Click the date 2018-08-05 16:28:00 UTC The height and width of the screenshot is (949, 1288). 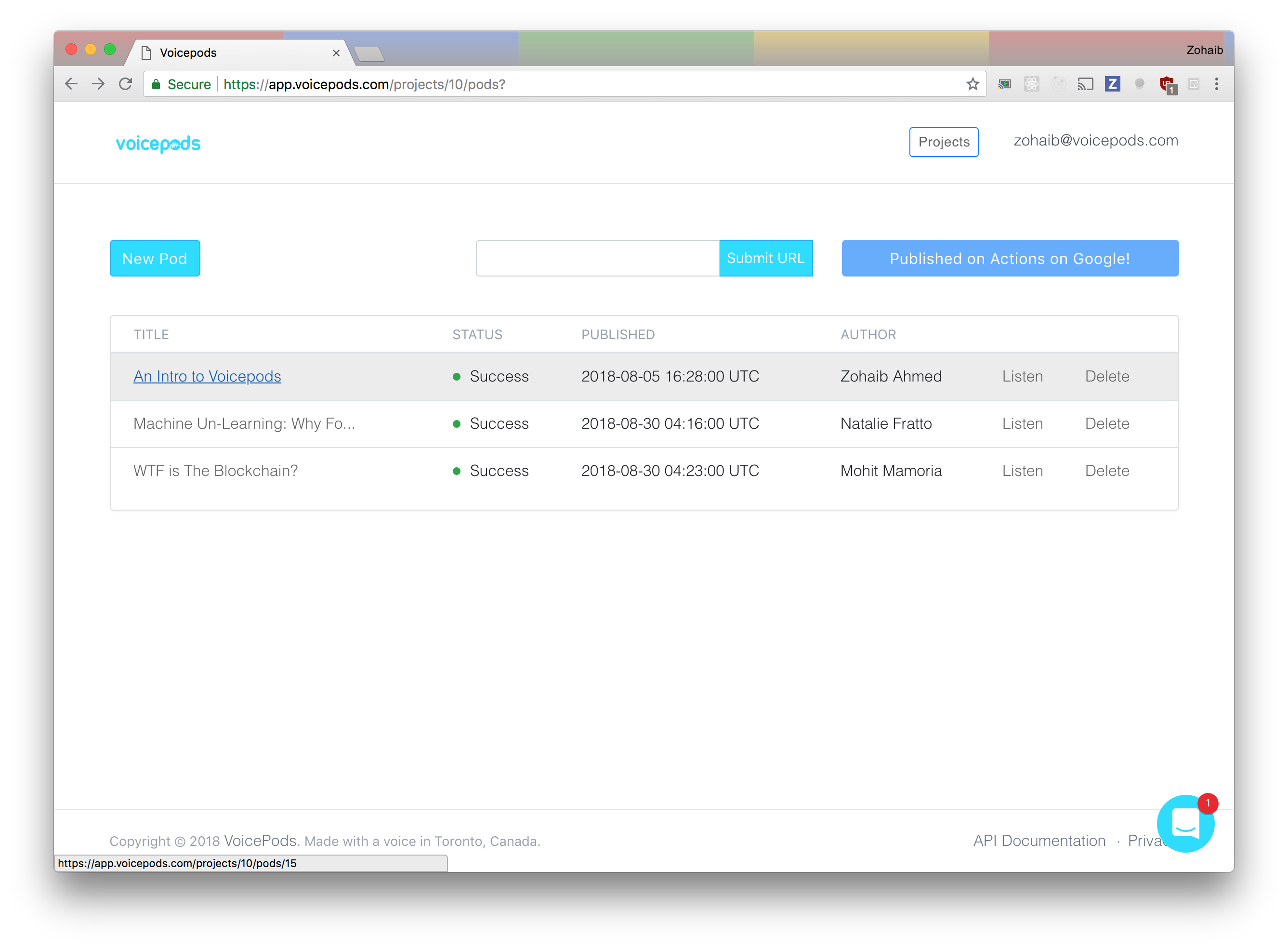coord(670,376)
